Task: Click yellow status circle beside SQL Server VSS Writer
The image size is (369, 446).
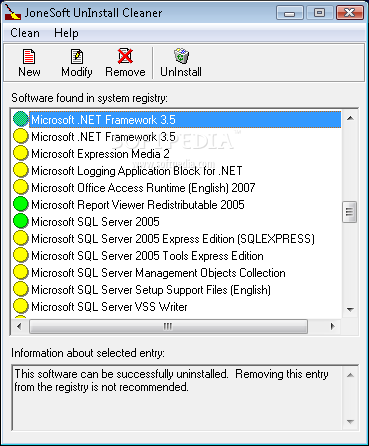Action: coord(21,306)
